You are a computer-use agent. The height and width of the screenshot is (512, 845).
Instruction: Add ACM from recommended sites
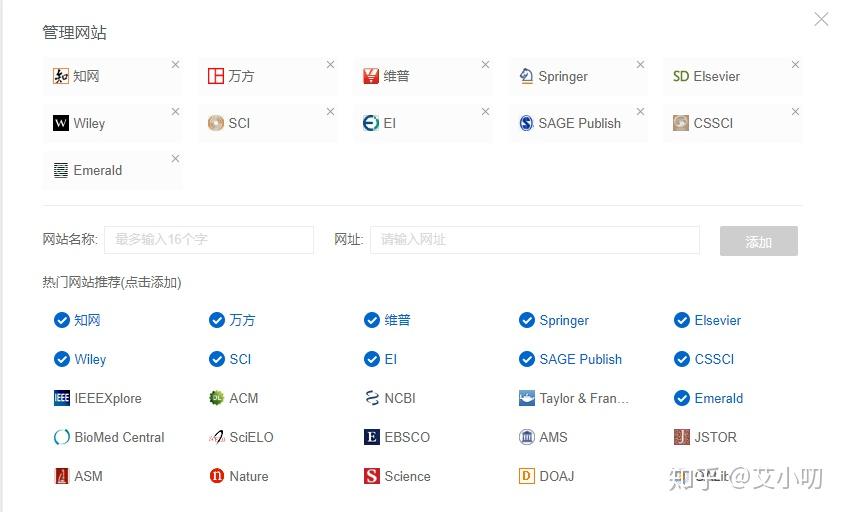233,398
